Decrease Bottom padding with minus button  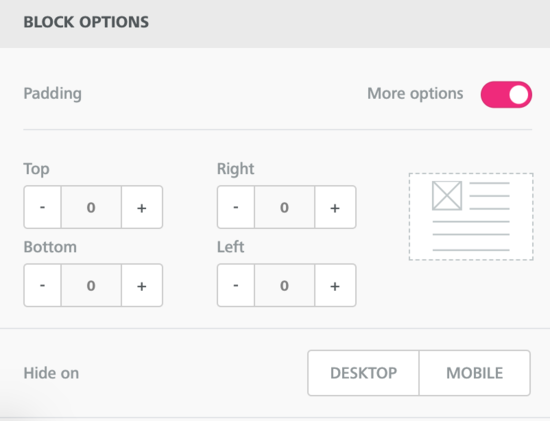[42, 285]
